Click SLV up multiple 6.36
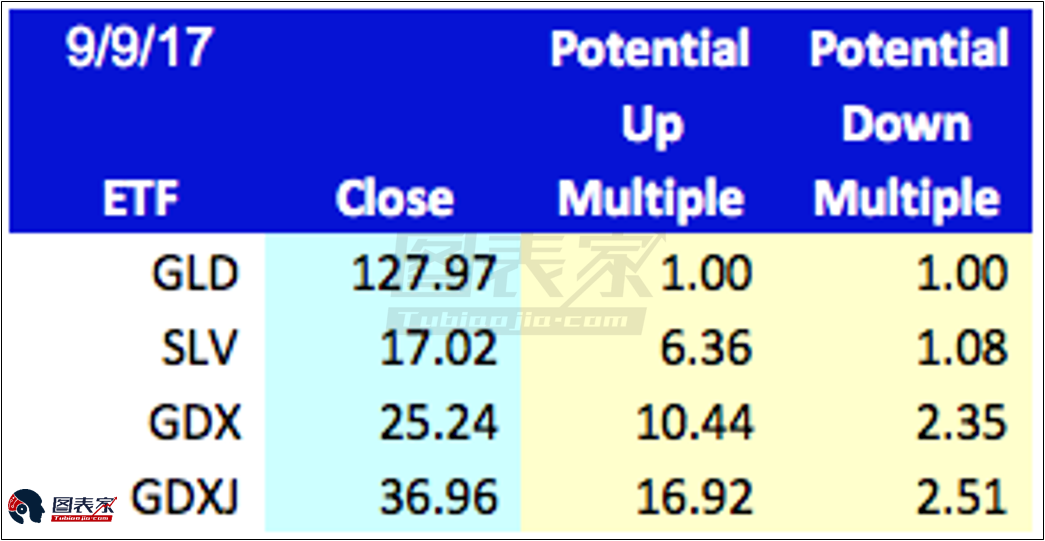The height and width of the screenshot is (541, 1045). click(x=706, y=348)
